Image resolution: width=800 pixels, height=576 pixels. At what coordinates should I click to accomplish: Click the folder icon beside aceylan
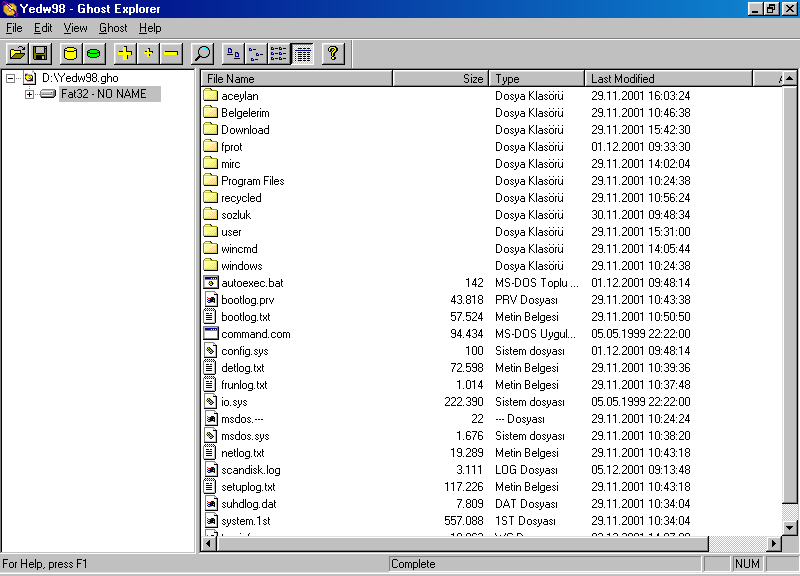coord(210,95)
